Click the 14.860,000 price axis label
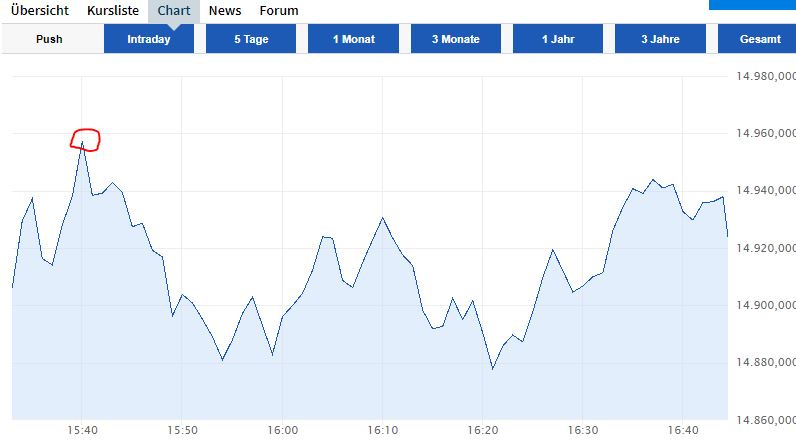 click(x=766, y=420)
